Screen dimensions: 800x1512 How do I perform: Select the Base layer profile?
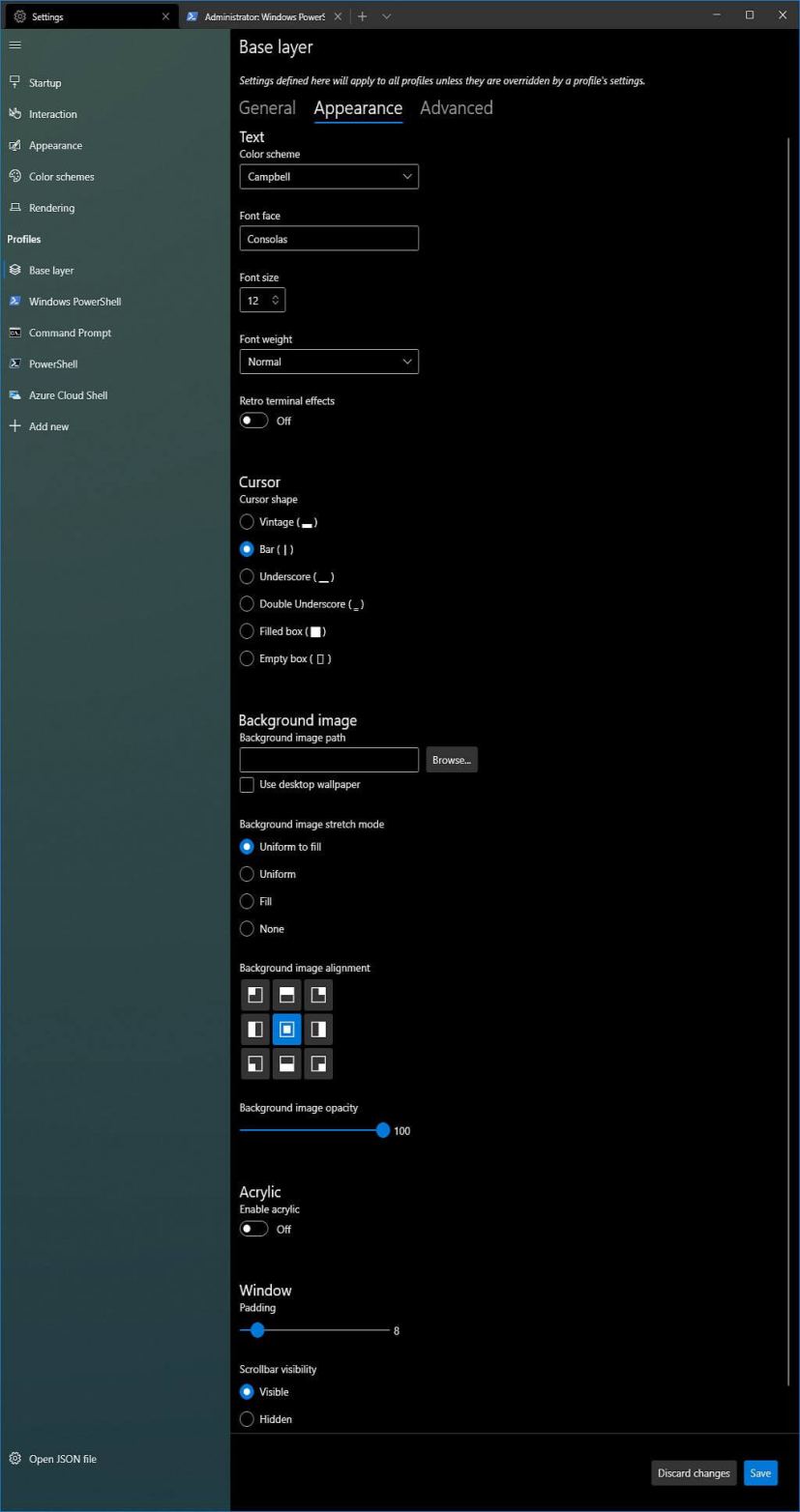pos(115,271)
